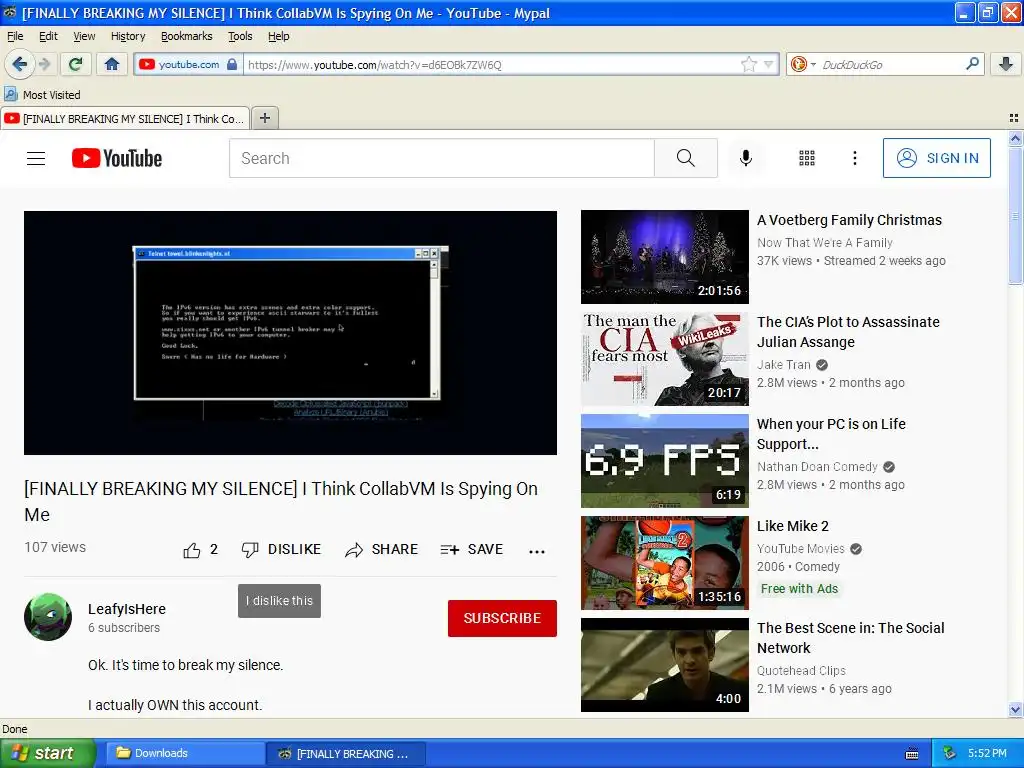Click the taskbar clock showing 5:52 PM
Screen dimensions: 1024x768
click(x=987, y=753)
